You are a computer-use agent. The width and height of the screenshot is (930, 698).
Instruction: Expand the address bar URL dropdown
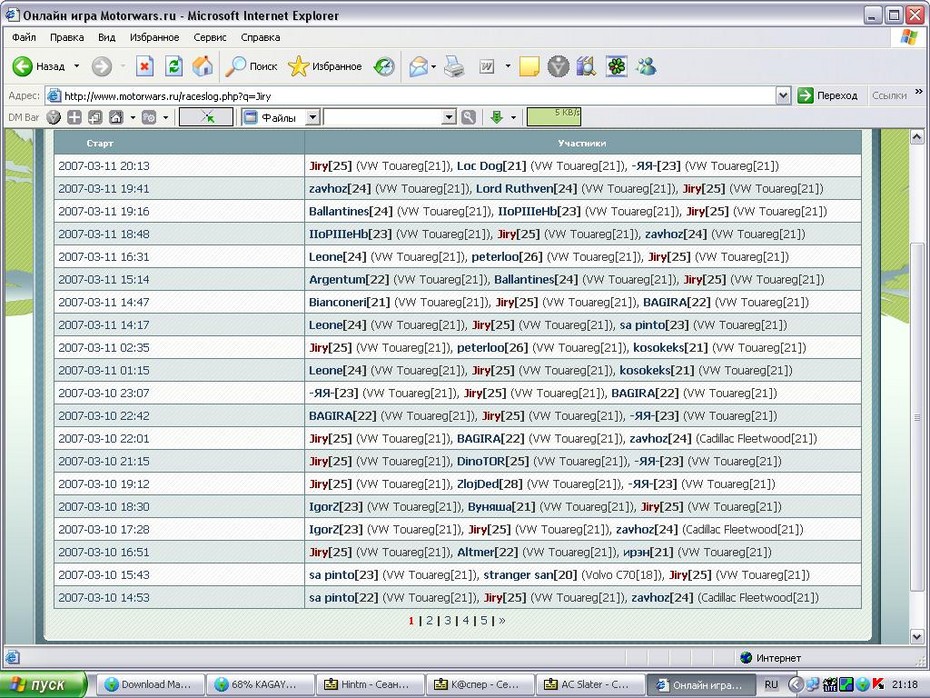click(783, 96)
